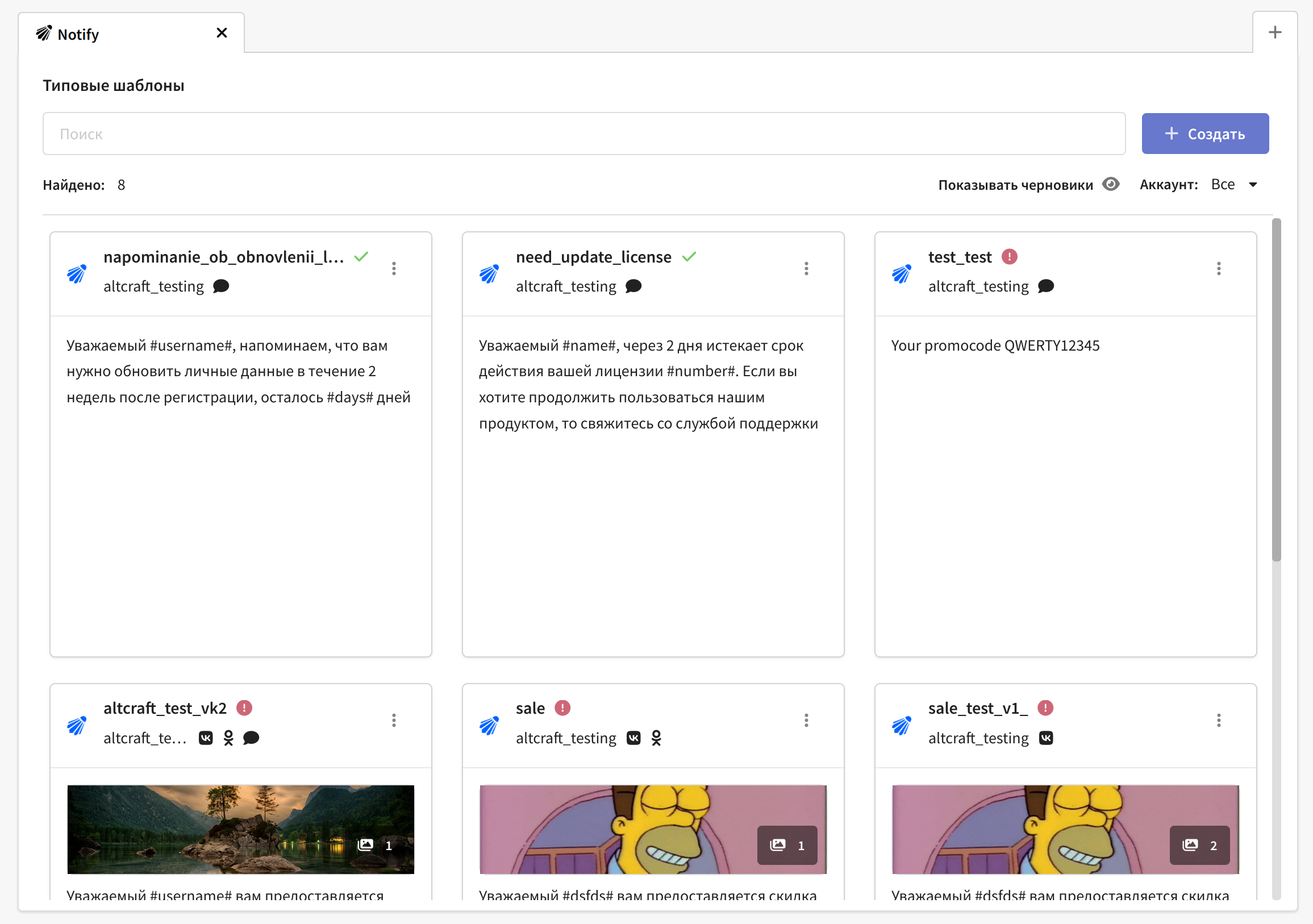Screen dimensions: 1313x924
Task: Open test_test template title
Action: pos(960,257)
